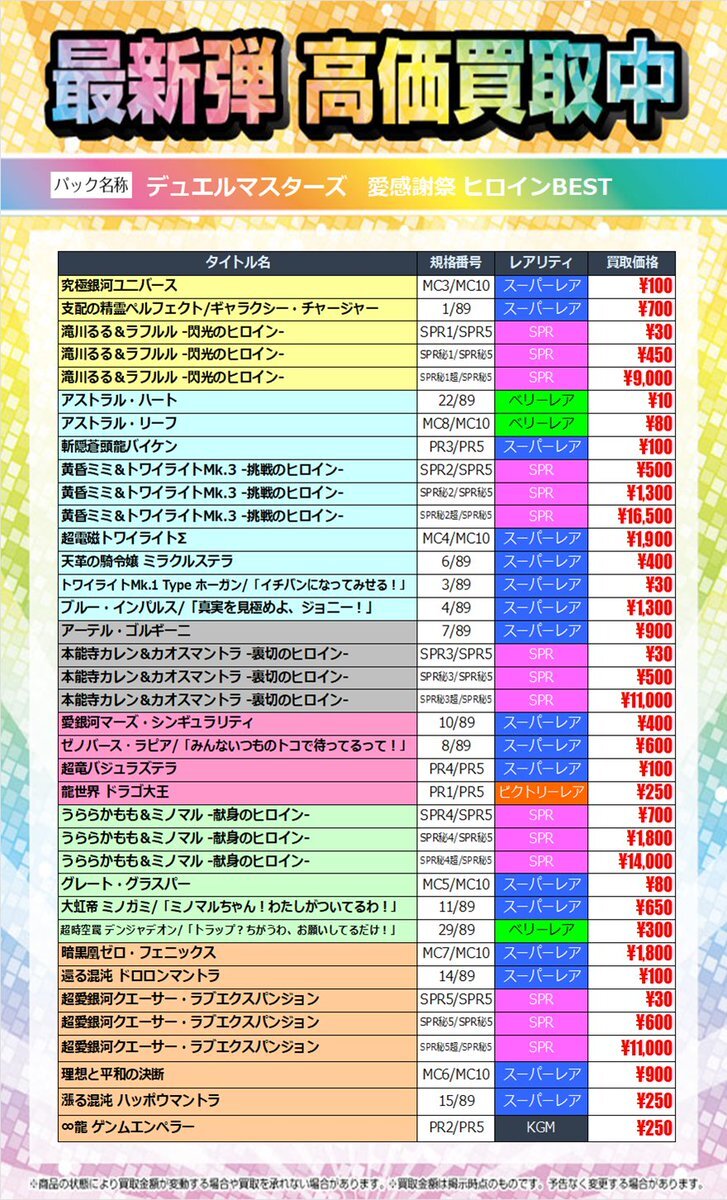Click the ¥16,500 price cell
Screen dimensions: 727x1200
click(x=632, y=516)
